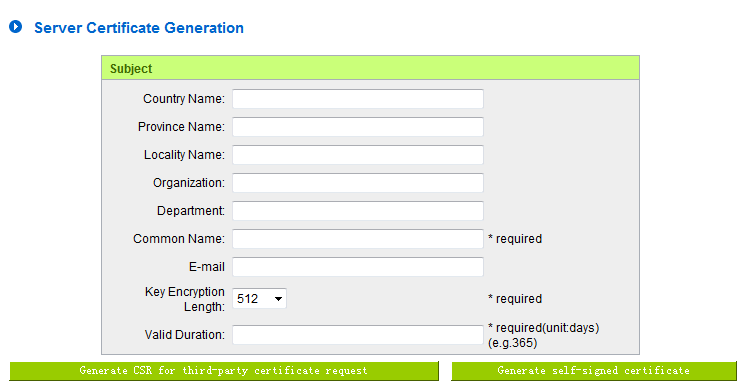Click the blue arrow icon beside Server Certificate Generation

click(16, 27)
